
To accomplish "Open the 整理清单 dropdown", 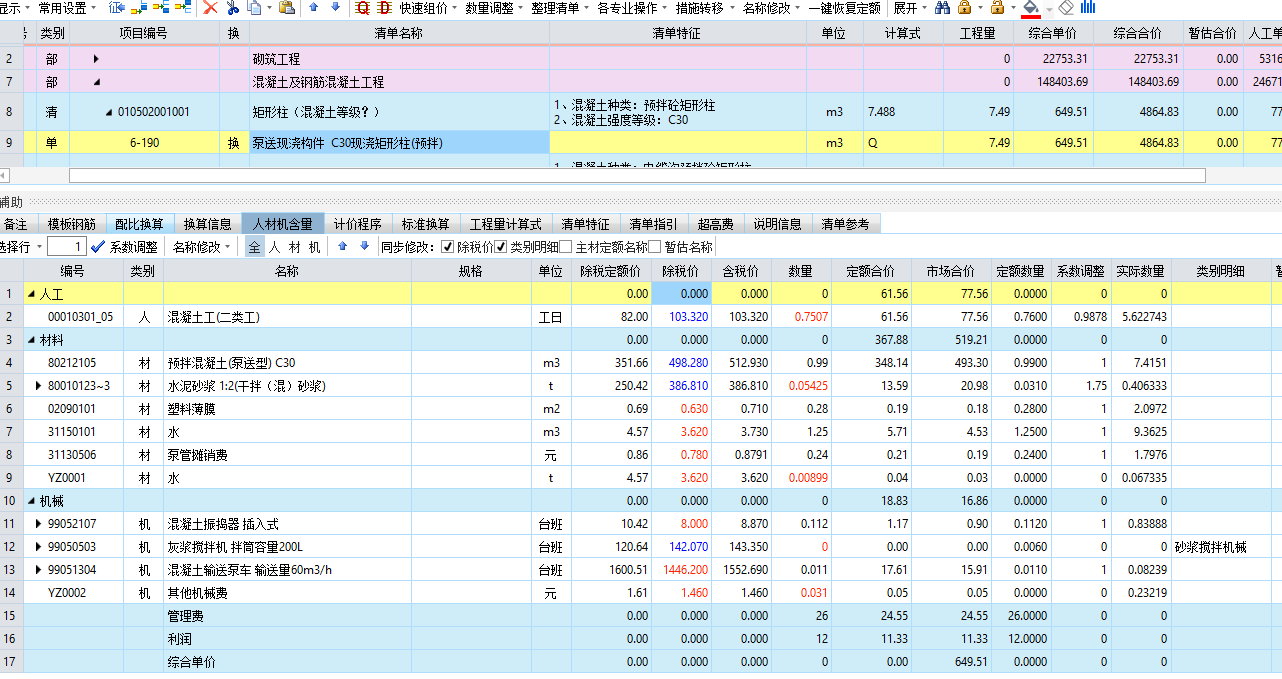I will pyautogui.click(x=560, y=8).
